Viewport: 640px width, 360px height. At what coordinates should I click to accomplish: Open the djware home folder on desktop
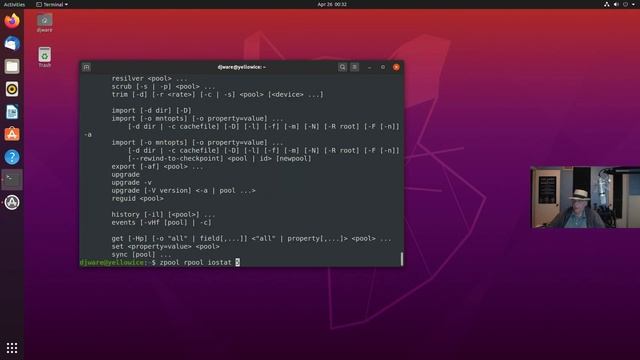point(44,23)
